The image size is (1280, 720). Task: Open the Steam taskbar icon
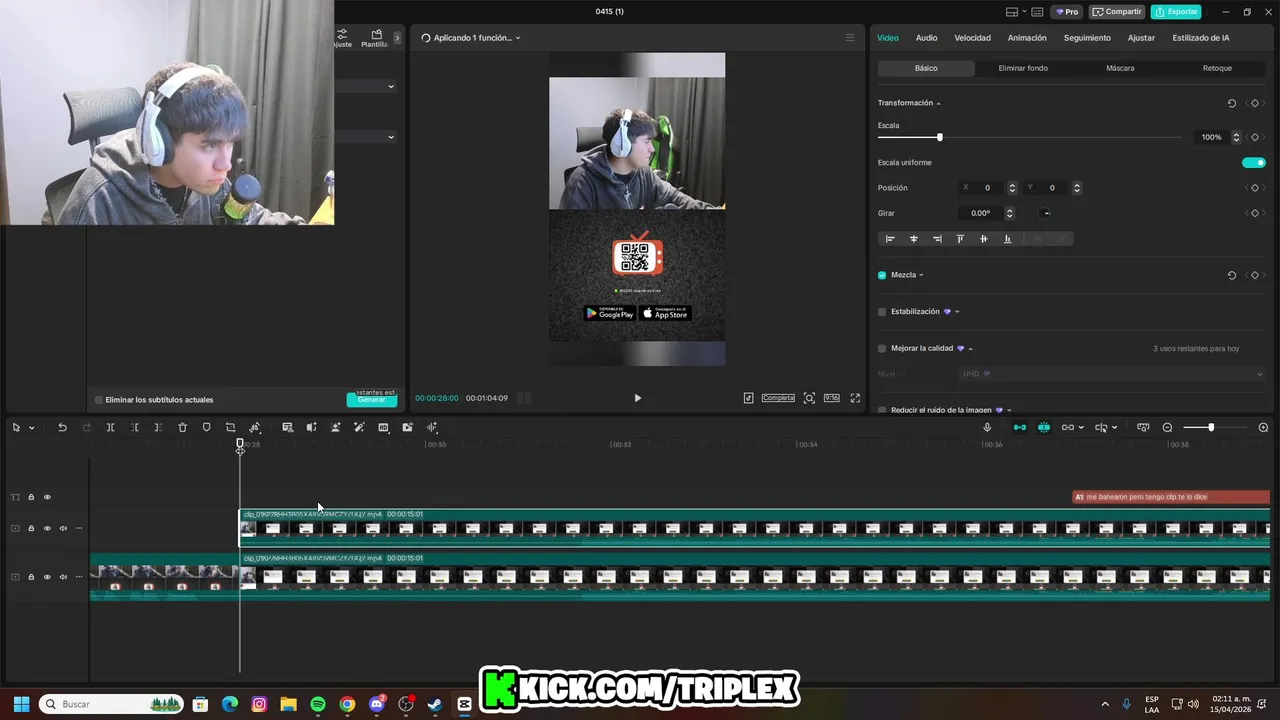point(435,704)
